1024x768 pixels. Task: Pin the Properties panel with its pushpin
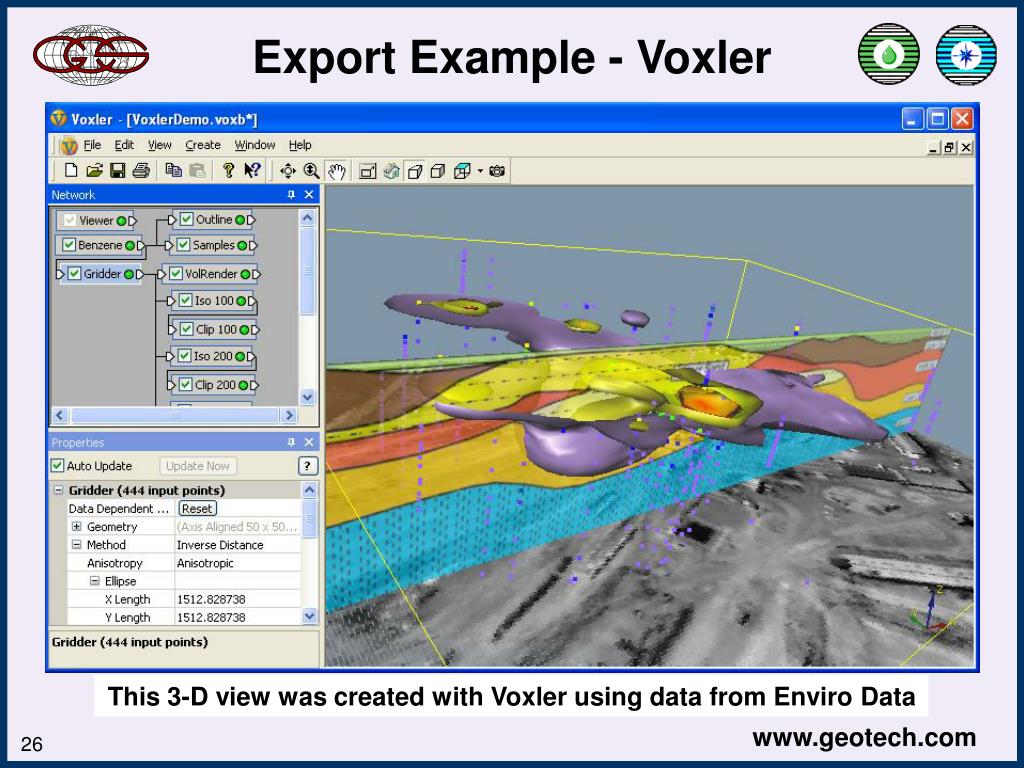click(291, 442)
